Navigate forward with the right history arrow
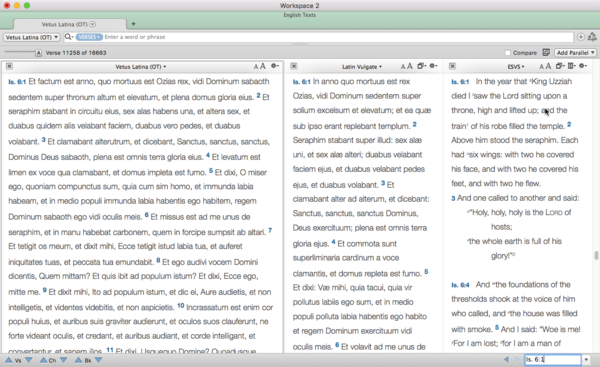Viewport: 600px width, 367px height. point(517,360)
